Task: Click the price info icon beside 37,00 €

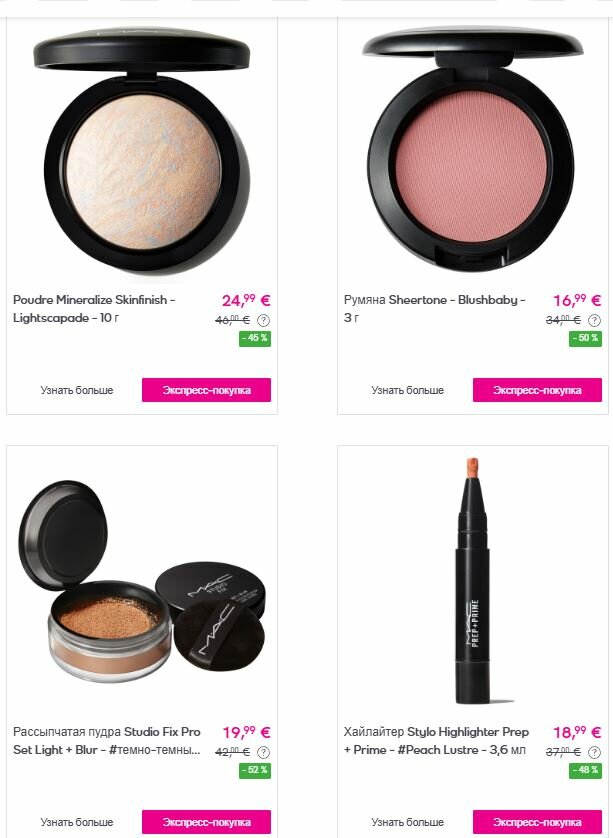Action: point(594,752)
